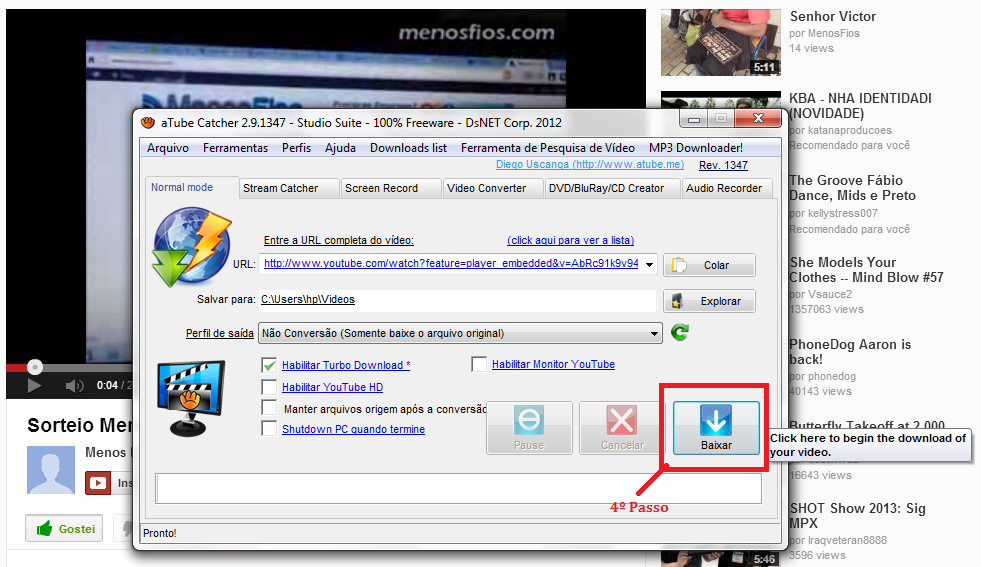Screen dimensions: 981x567
Task: Open SHOT Show 2013: Sig MPX video link
Action: pos(857,516)
